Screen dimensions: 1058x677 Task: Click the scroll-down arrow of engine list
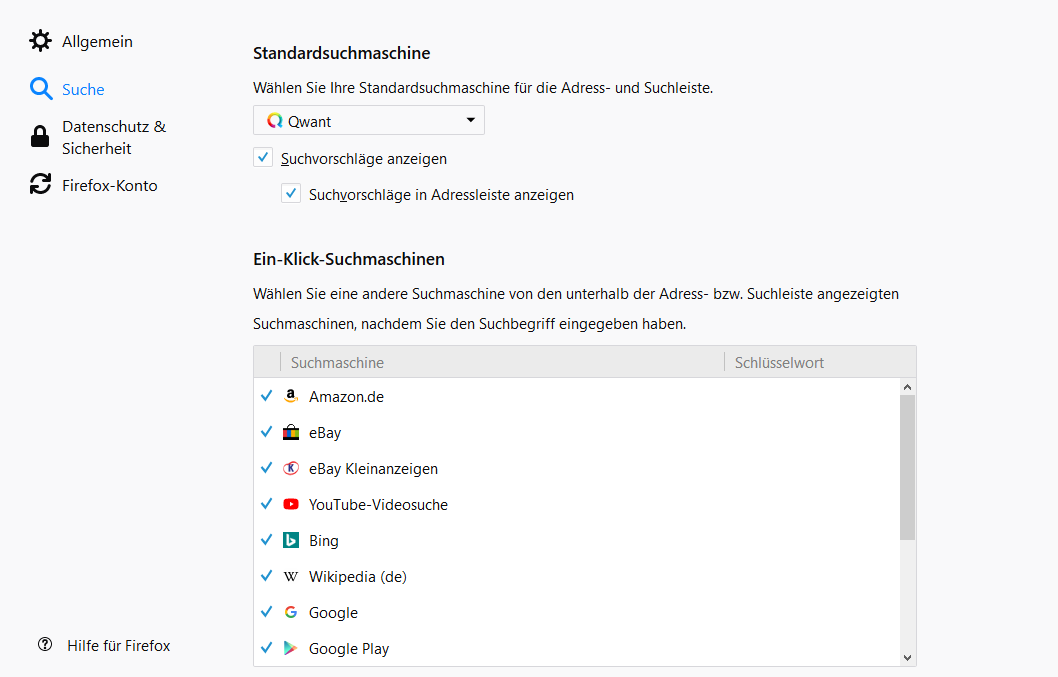pos(907,657)
